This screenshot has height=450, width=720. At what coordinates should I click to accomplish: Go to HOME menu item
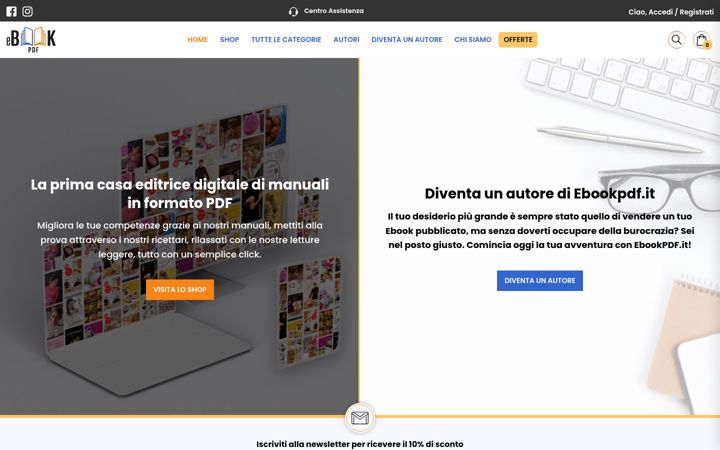[x=197, y=39]
